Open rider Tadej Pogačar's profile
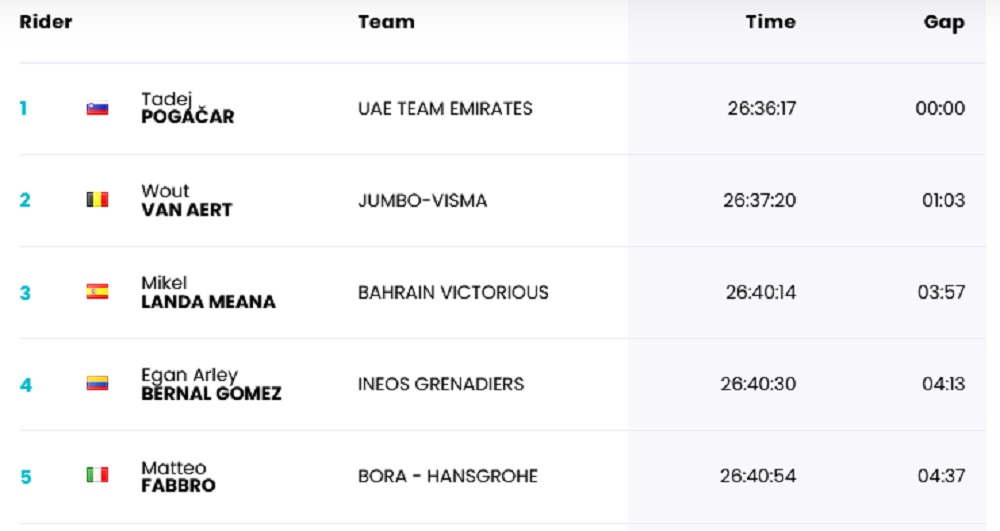Image resolution: width=1000 pixels, height=531 pixels. pos(187,108)
